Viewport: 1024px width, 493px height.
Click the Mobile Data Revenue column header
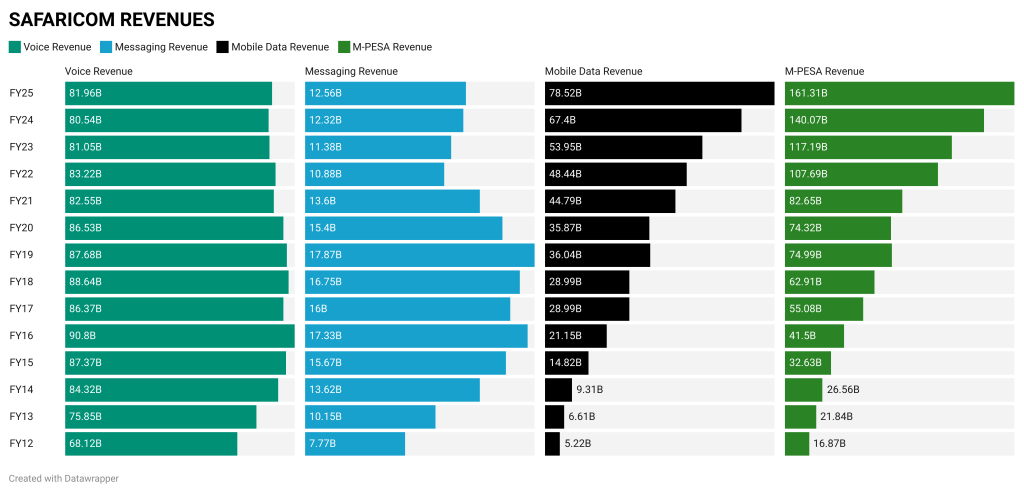[593, 71]
